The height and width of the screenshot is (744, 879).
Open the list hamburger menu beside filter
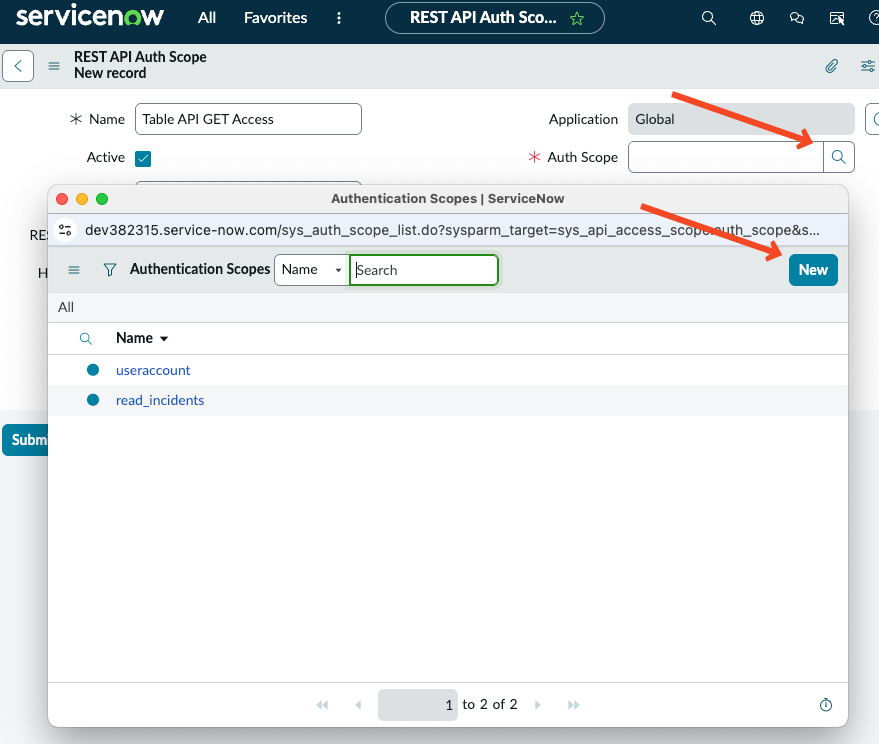[74, 270]
